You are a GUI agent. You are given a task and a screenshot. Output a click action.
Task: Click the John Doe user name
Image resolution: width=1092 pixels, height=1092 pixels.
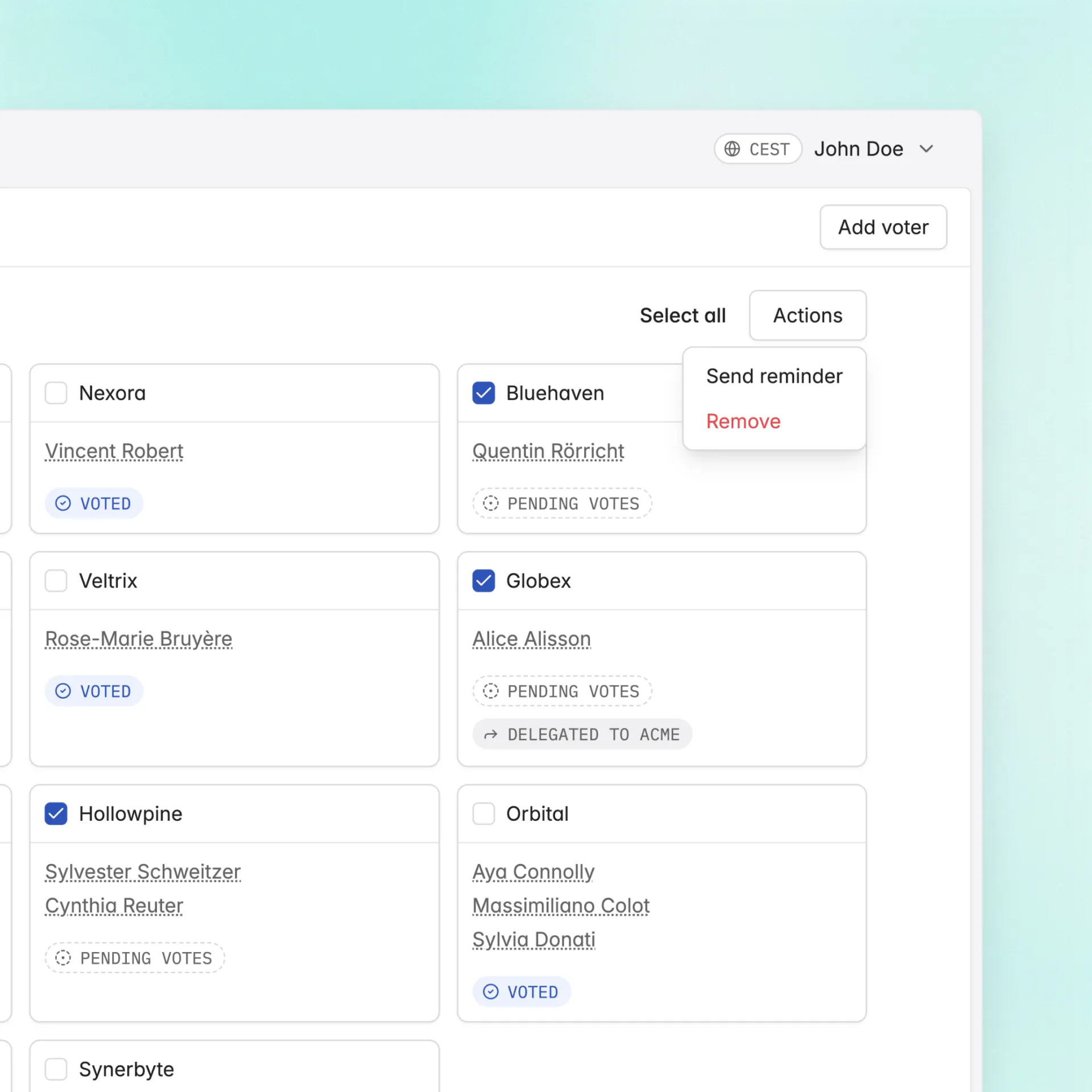pos(858,149)
